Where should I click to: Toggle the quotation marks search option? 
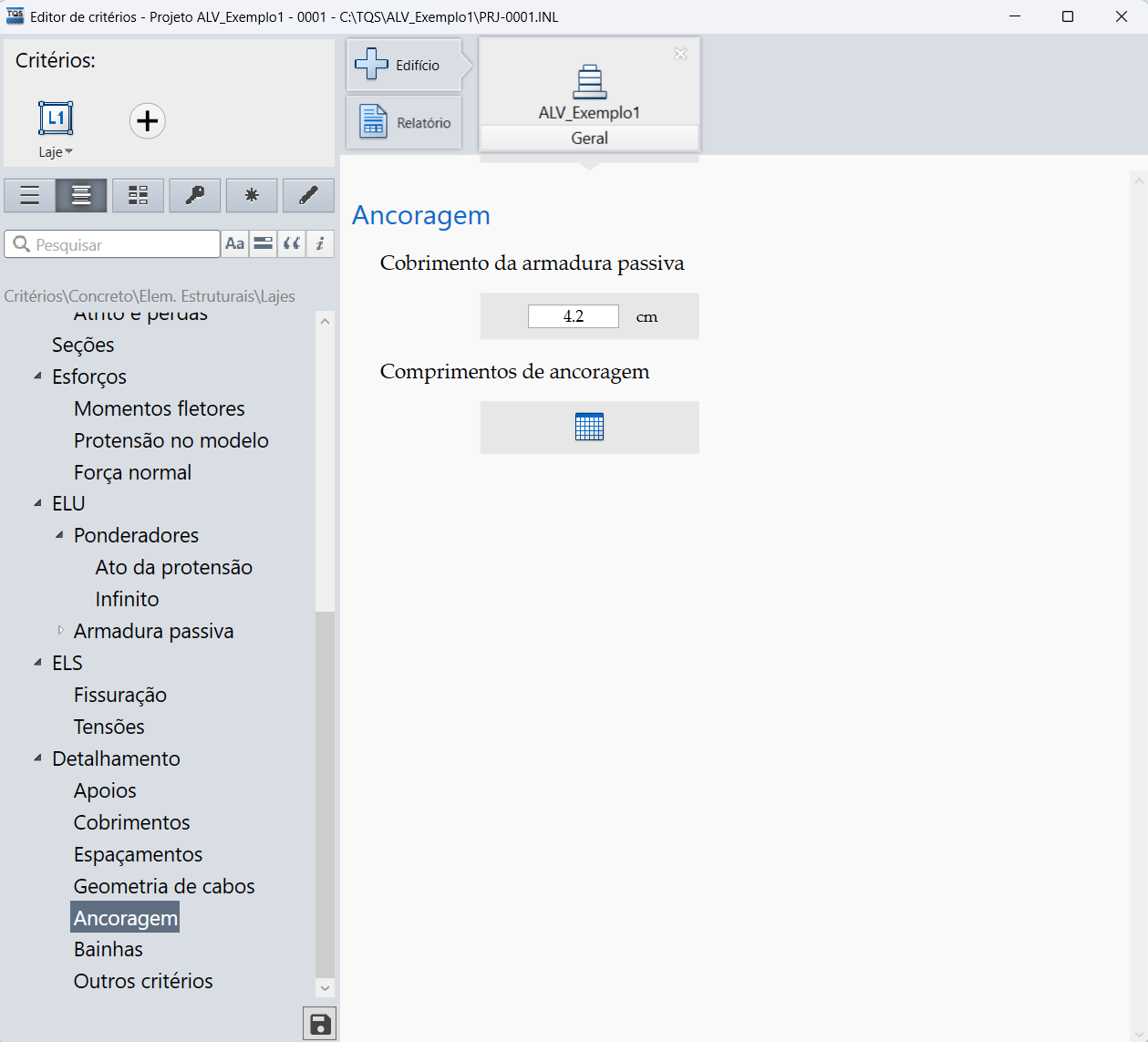coord(292,243)
